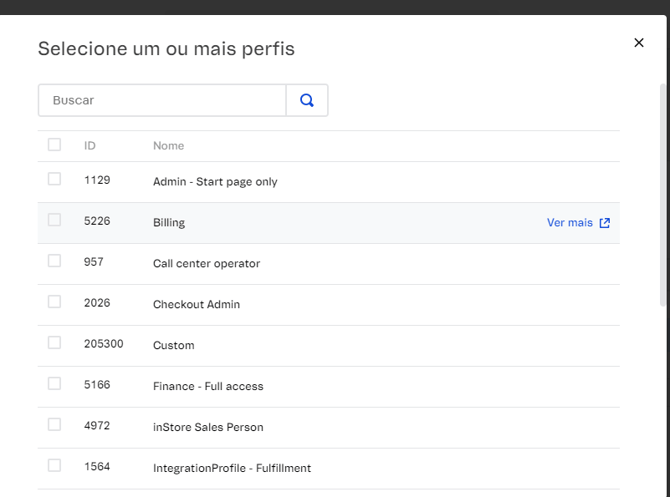
Task: Type in the Buscar search field
Action: point(162,100)
